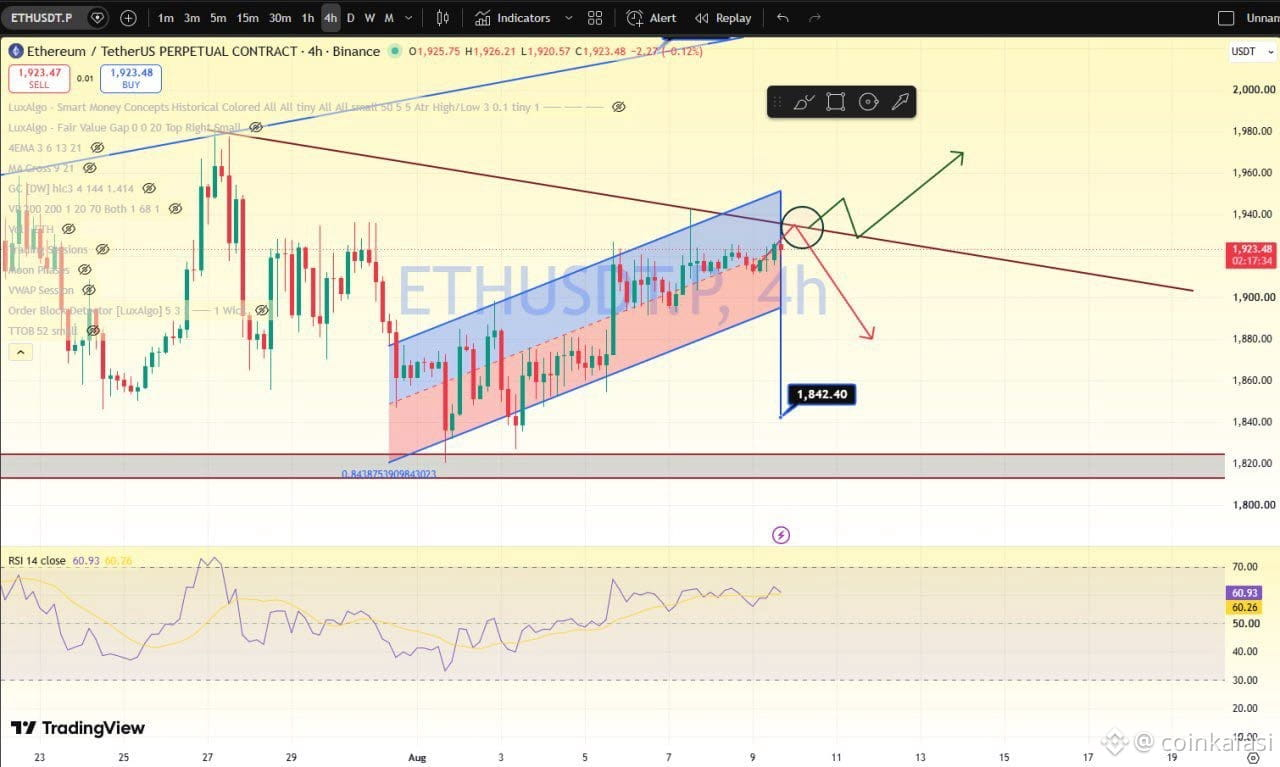Choose the 15m timeframe
This screenshot has width=1280, height=767.
click(x=248, y=18)
